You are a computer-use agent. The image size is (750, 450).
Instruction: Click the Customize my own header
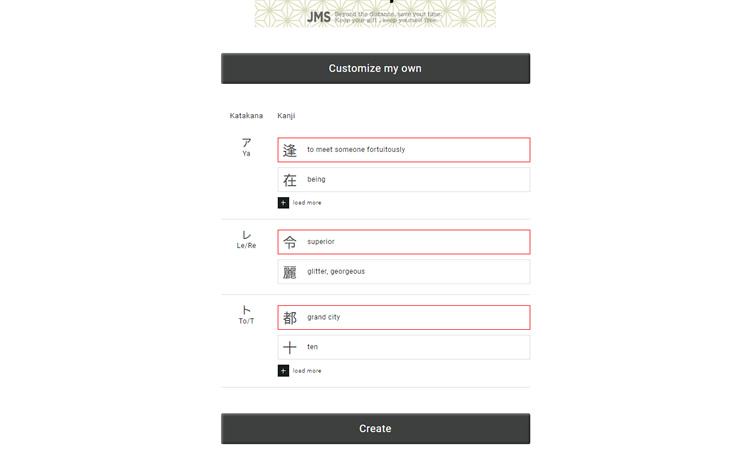click(x=375, y=68)
